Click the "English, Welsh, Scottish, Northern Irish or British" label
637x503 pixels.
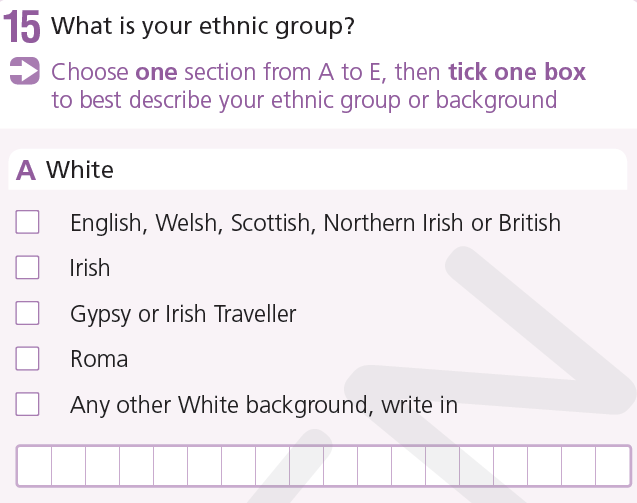click(x=315, y=223)
